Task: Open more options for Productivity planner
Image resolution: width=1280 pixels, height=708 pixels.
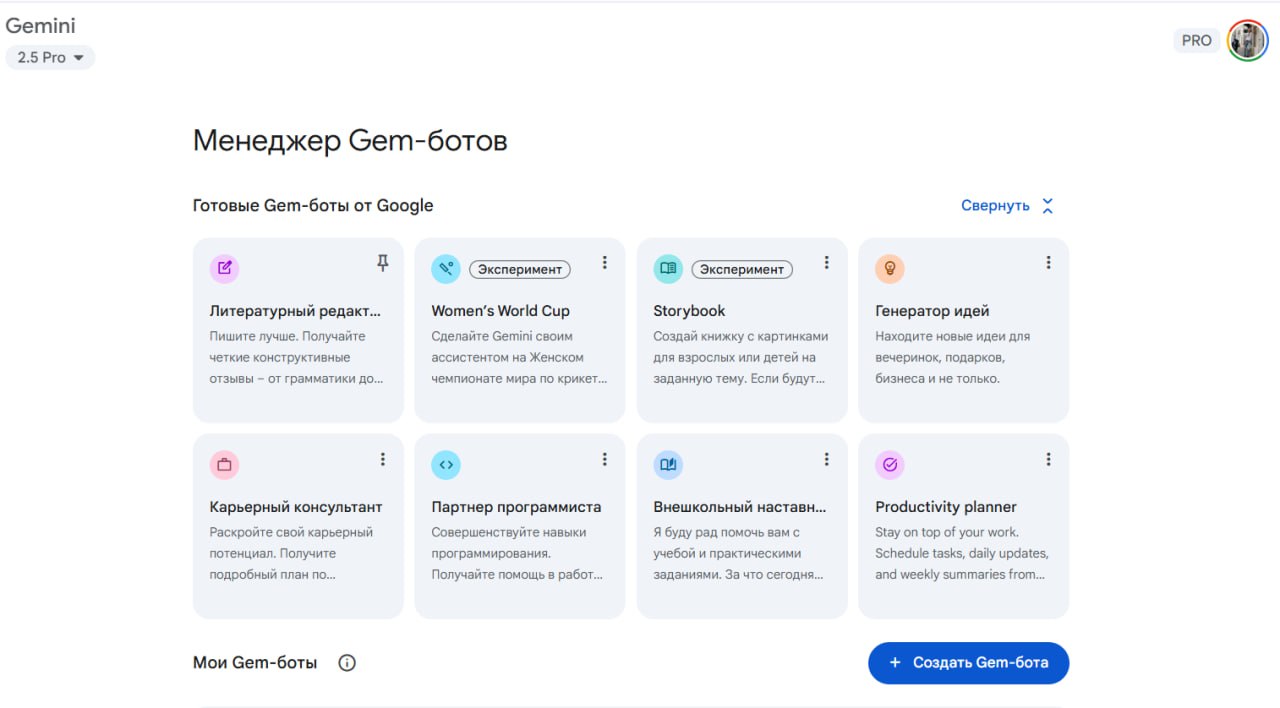Action: pyautogui.click(x=1048, y=459)
